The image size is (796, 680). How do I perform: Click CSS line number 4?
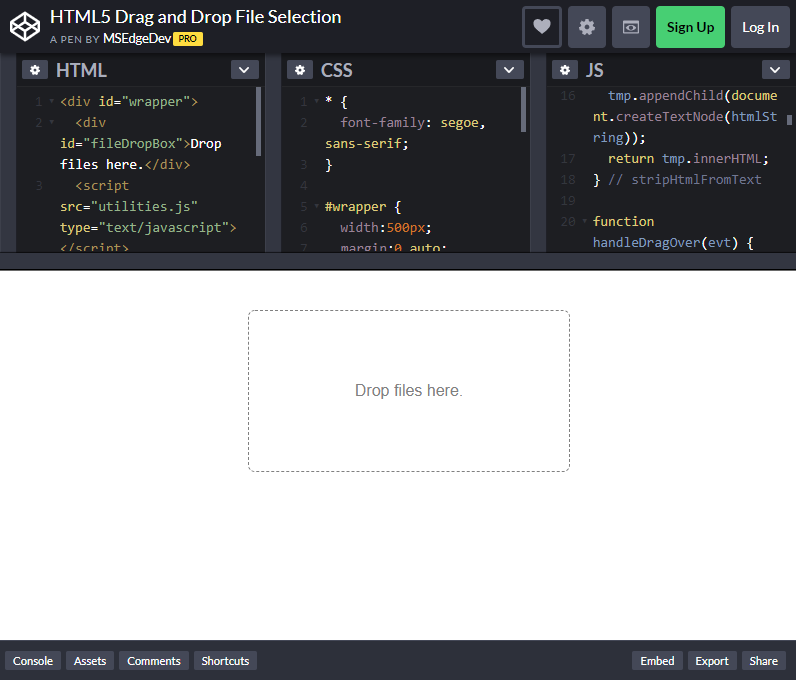[x=304, y=185]
